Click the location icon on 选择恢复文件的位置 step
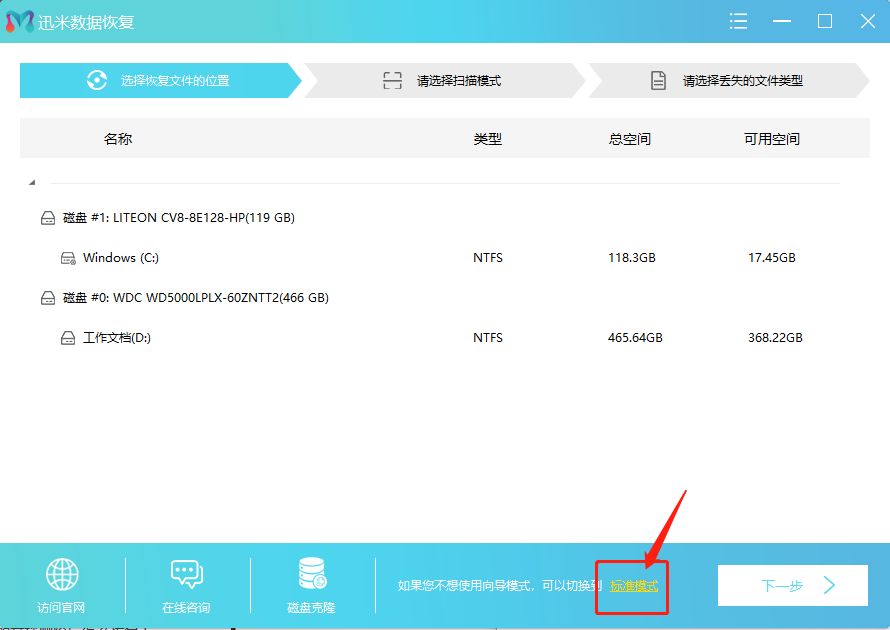The width and height of the screenshot is (890, 630). coord(99,80)
